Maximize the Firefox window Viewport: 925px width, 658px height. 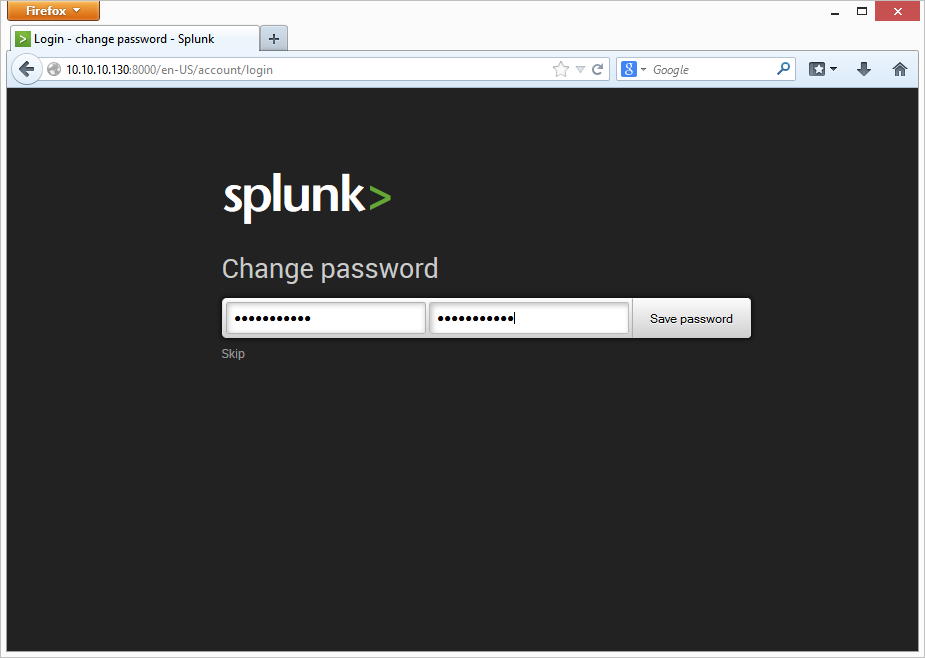pyautogui.click(x=862, y=11)
